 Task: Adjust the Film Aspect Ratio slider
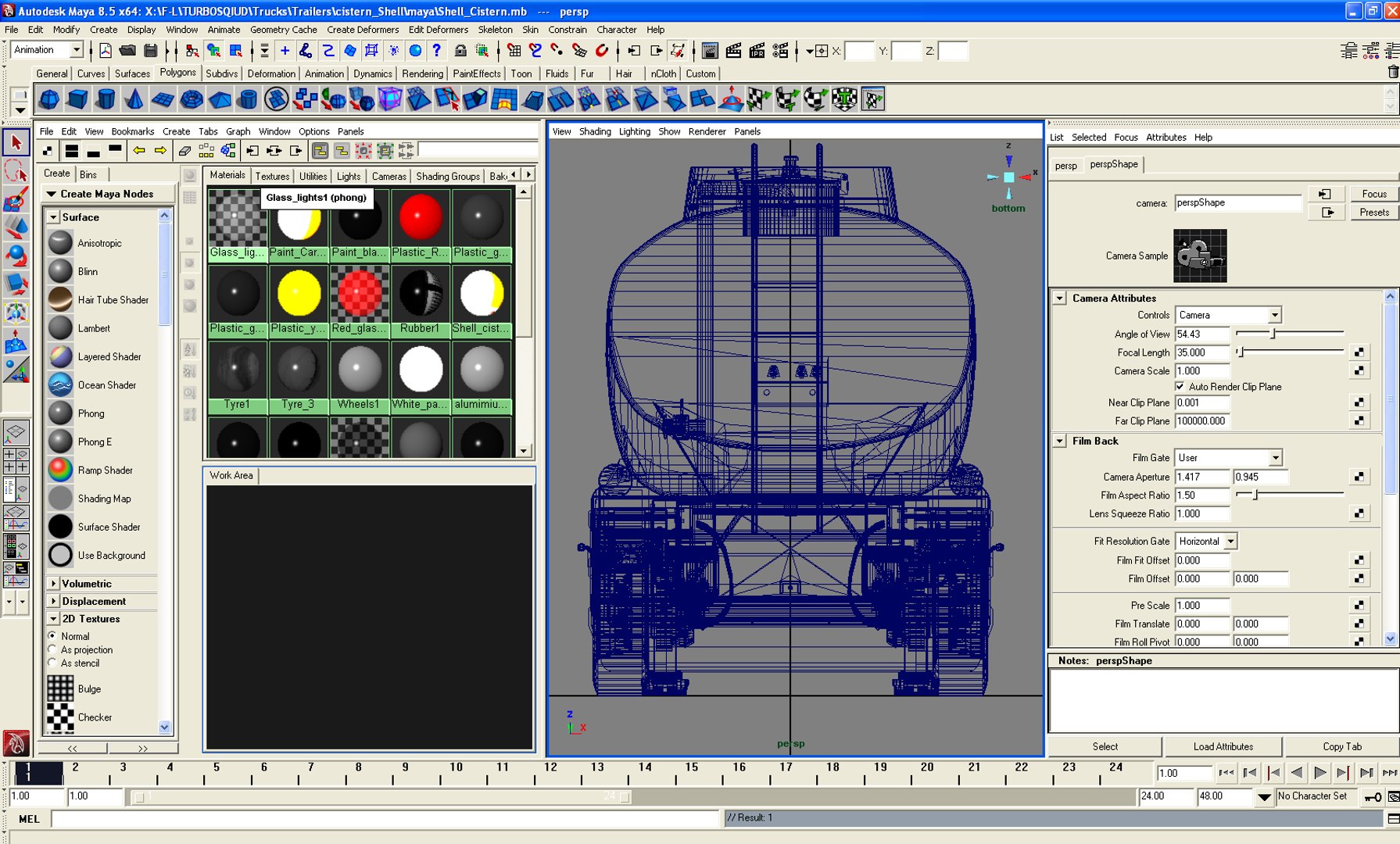(x=1255, y=495)
